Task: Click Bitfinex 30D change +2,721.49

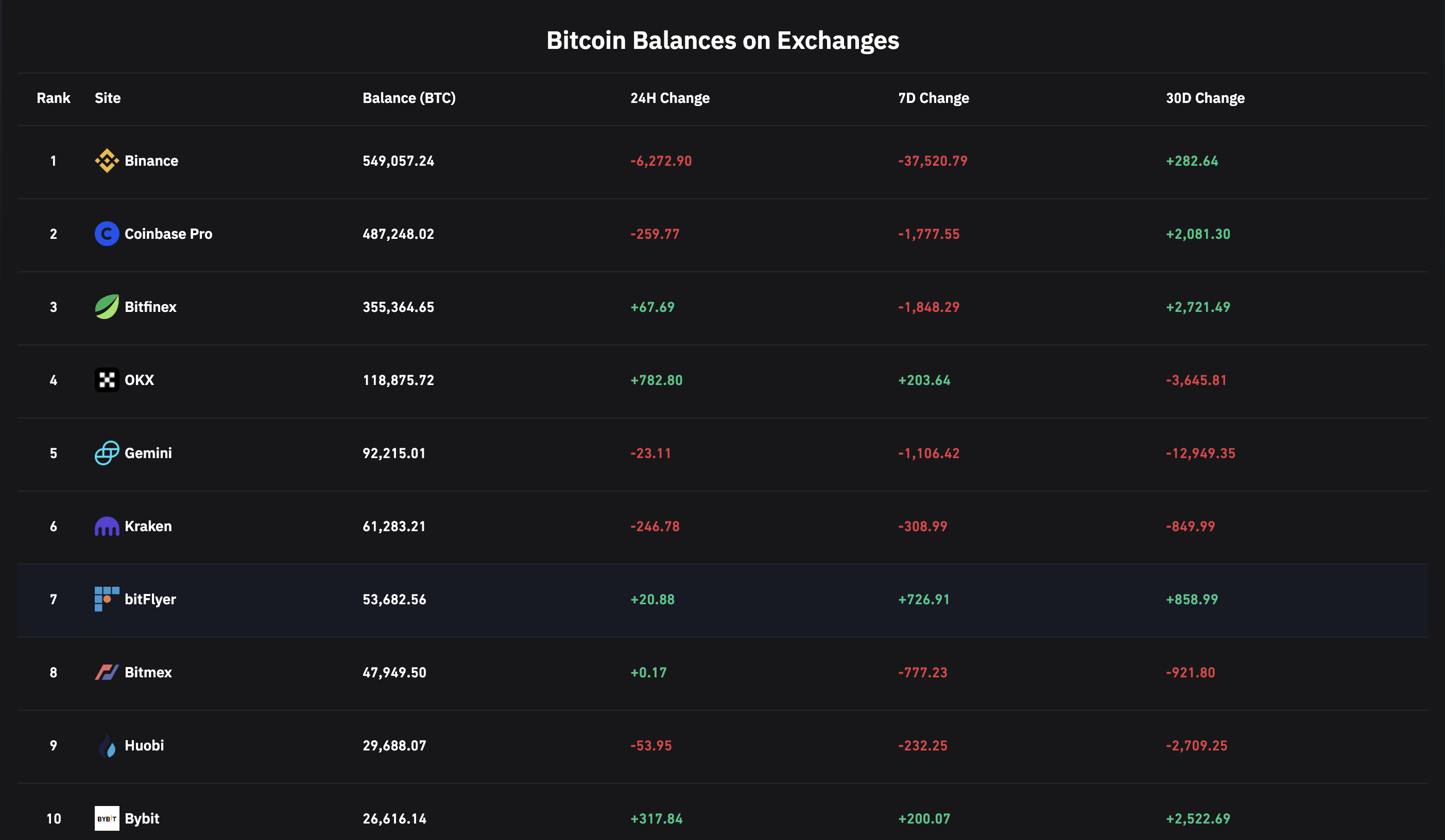Action: [x=1198, y=307]
